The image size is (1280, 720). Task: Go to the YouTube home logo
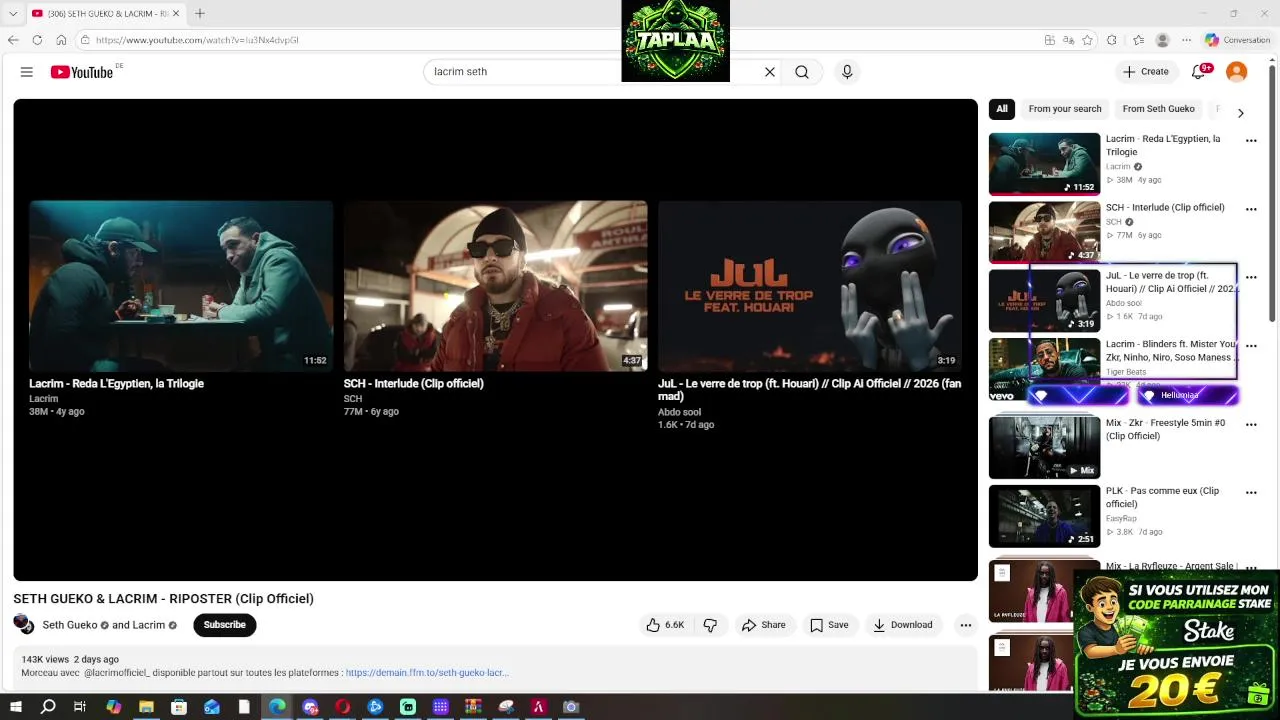click(82, 72)
